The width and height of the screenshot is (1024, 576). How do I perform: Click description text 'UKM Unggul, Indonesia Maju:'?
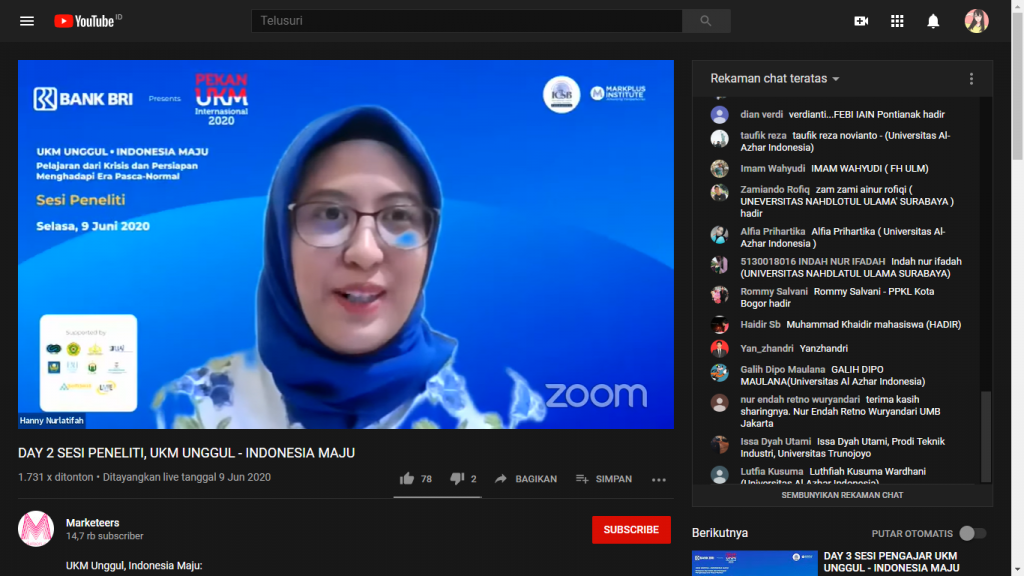tap(134, 566)
